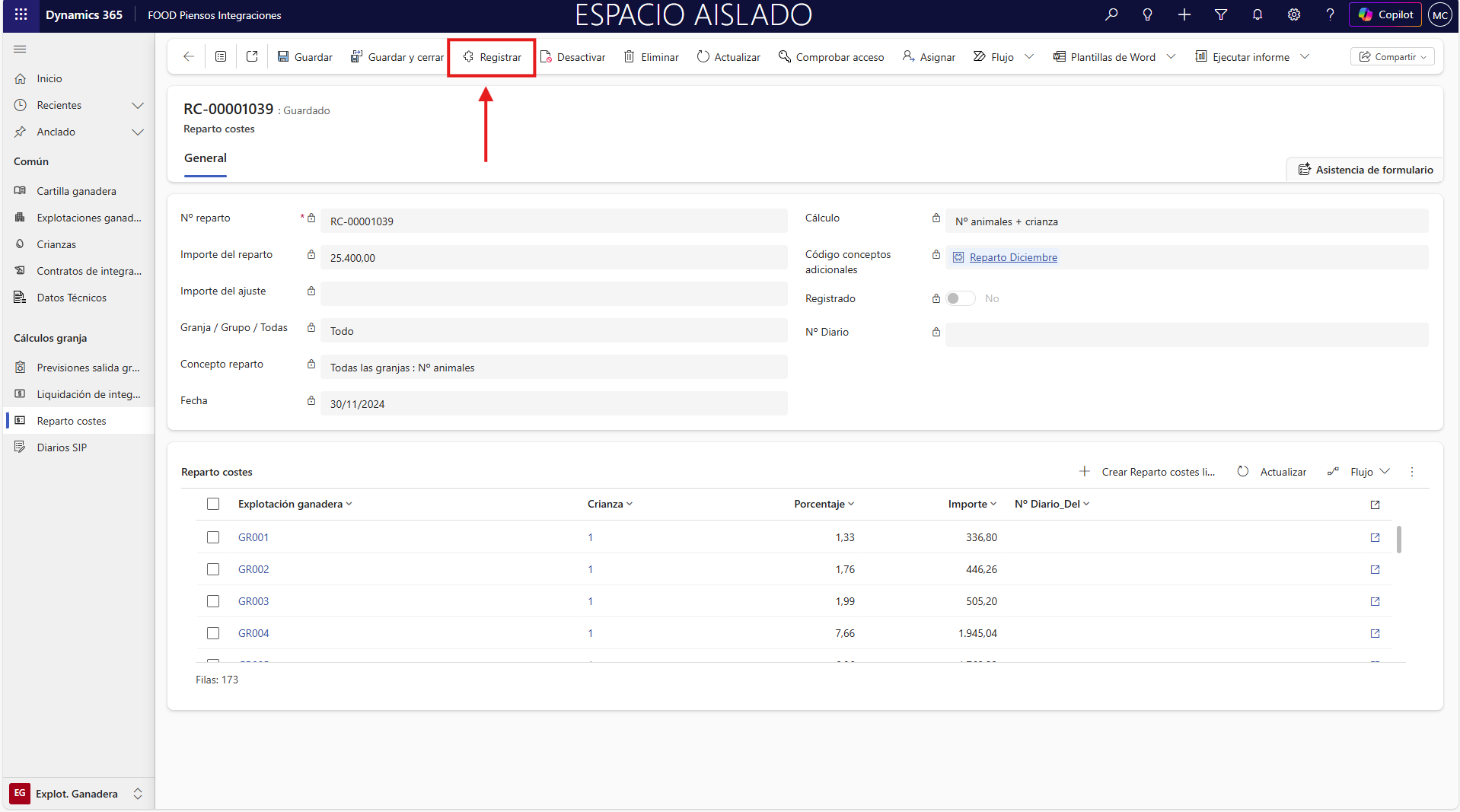Check the select-all header checkbox
Screen dimensions: 1460x812
click(213, 504)
